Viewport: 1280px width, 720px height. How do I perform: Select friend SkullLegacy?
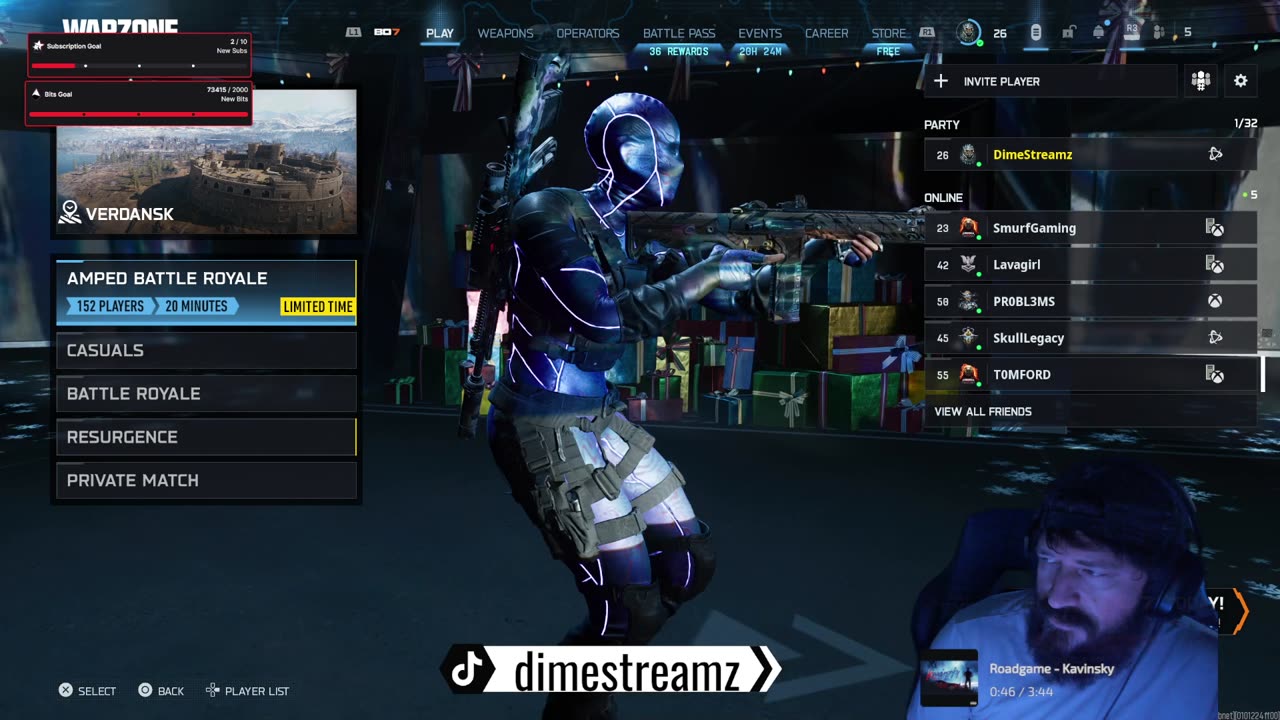1090,338
